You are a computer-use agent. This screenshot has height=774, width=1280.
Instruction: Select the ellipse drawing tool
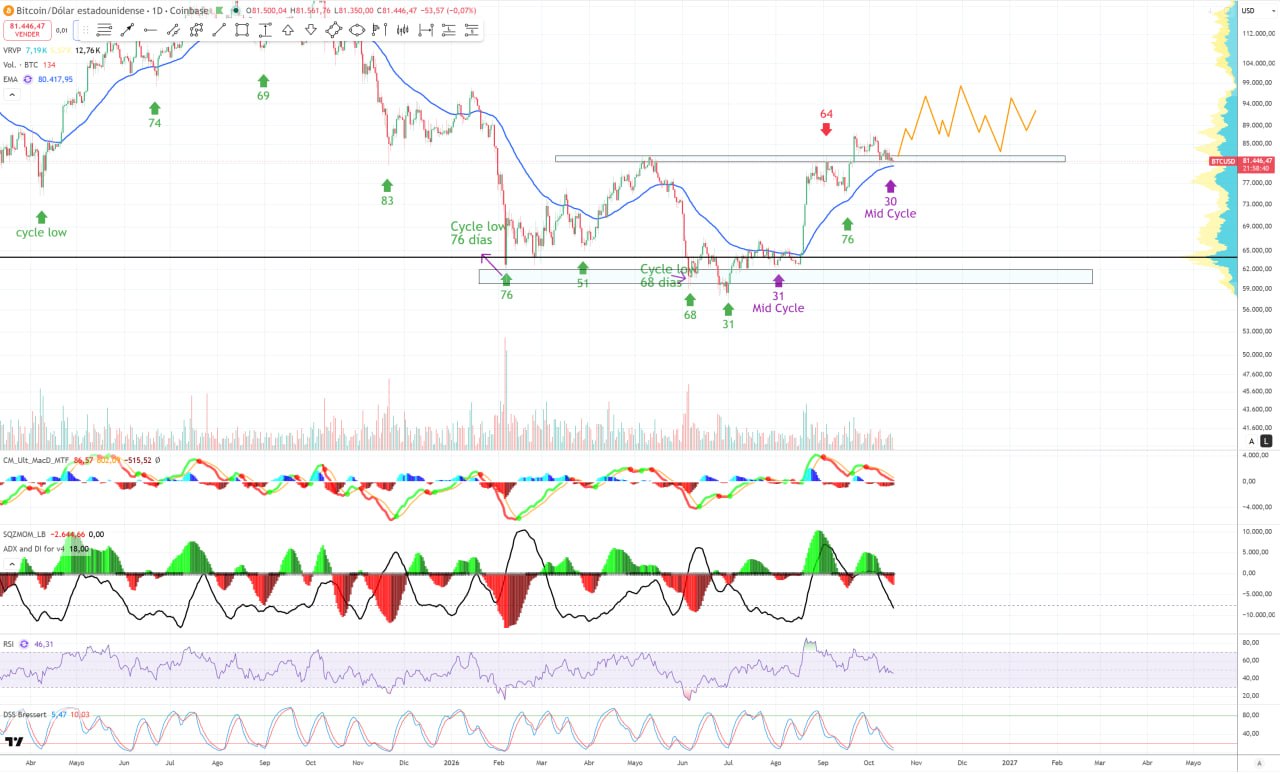[x=357, y=30]
